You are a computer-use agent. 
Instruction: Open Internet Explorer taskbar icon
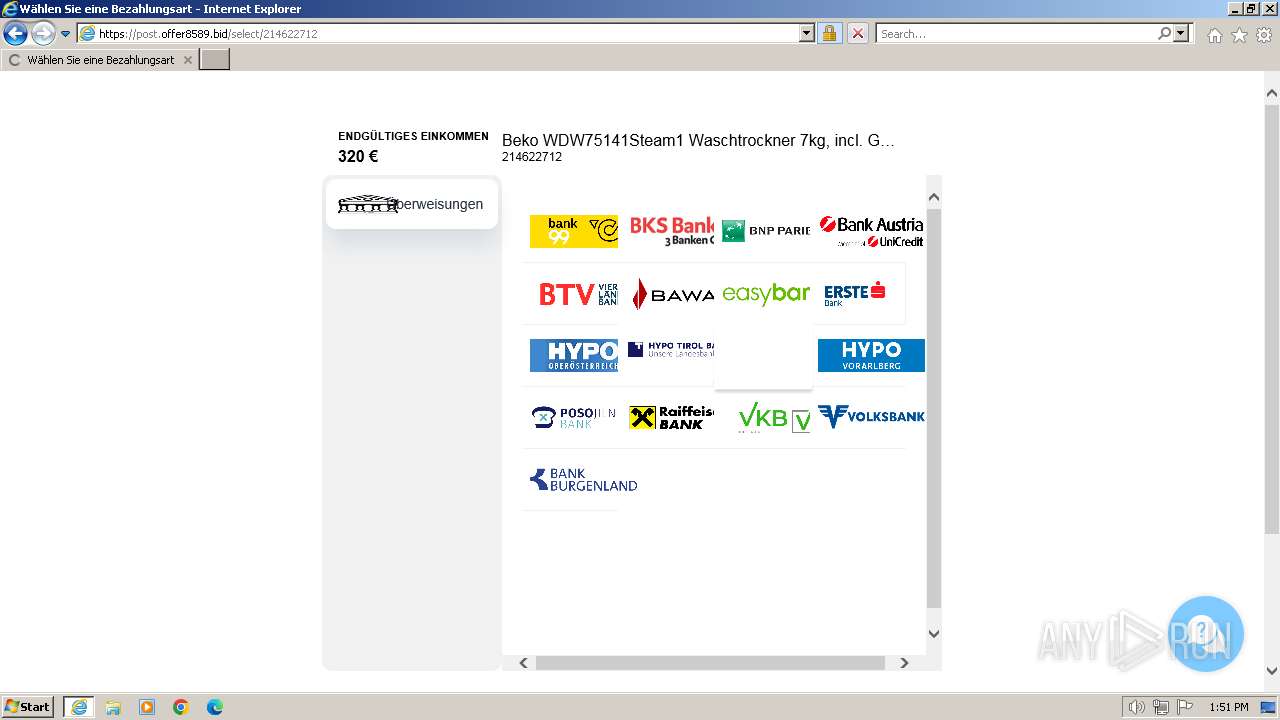click(x=78, y=707)
